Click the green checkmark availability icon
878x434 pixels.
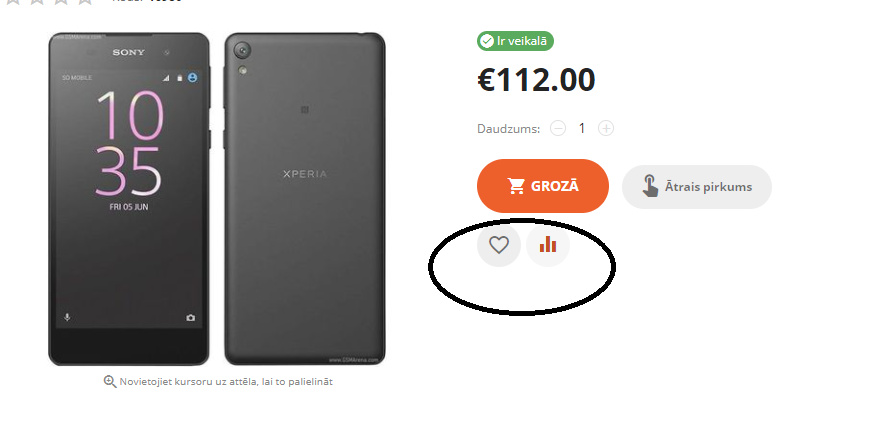[x=487, y=41]
